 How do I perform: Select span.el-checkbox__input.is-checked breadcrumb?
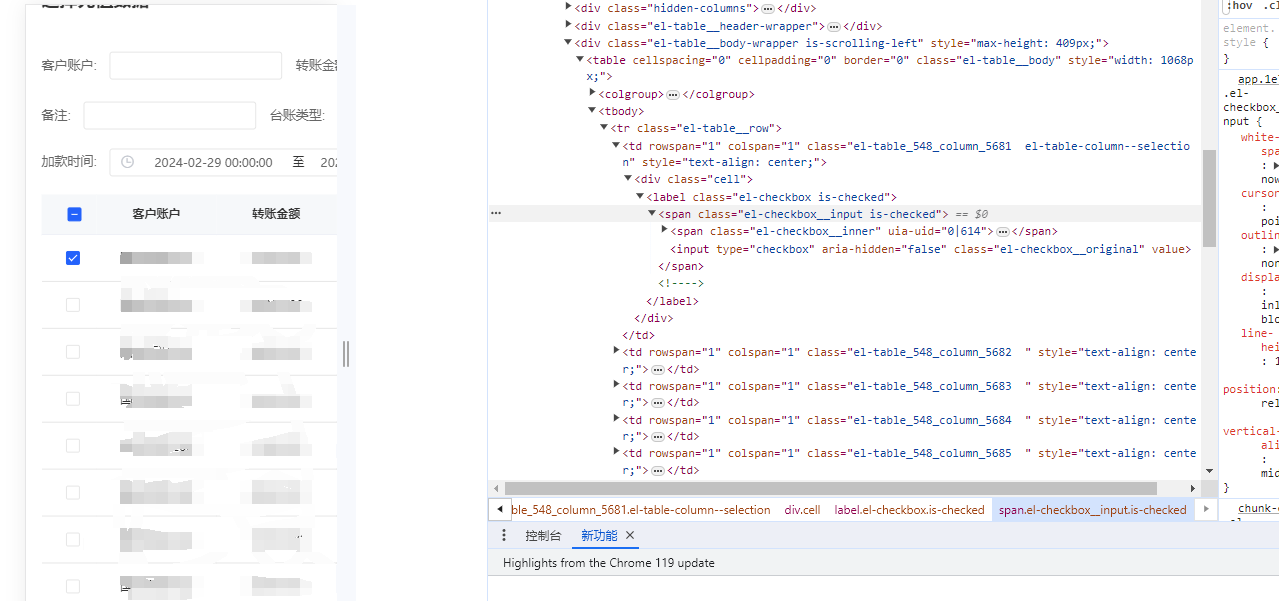1092,510
